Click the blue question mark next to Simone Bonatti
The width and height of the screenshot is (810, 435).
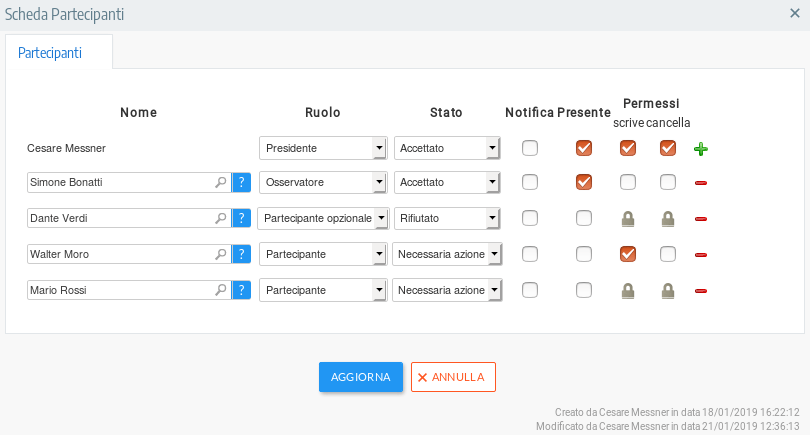coord(241,182)
